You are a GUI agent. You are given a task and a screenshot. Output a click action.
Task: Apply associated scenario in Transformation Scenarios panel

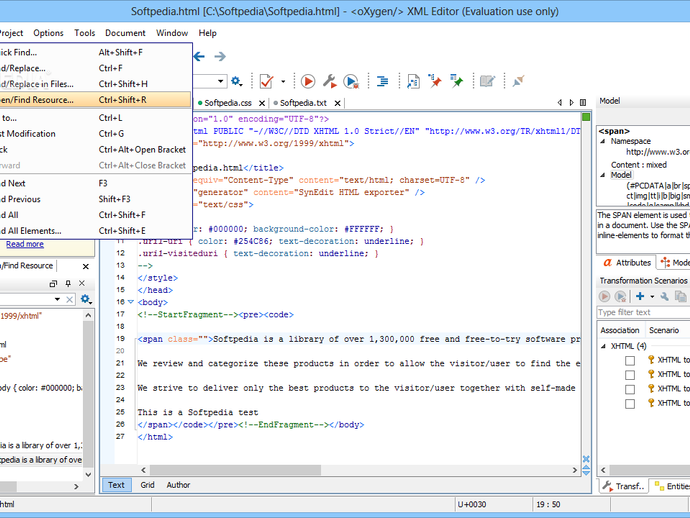(605, 297)
